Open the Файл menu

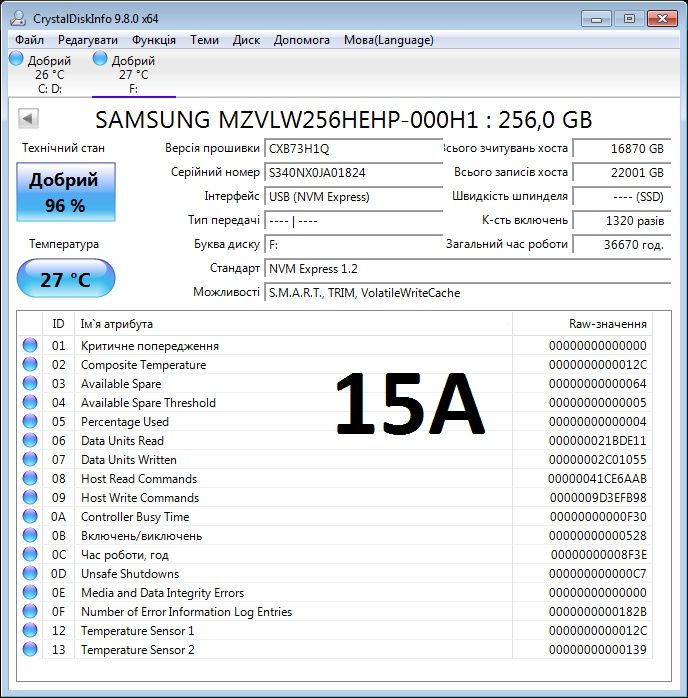(x=29, y=40)
